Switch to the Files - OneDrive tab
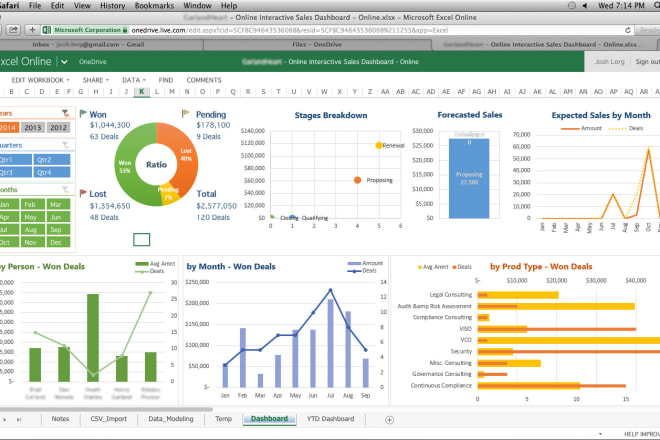The height and width of the screenshot is (440, 660). coord(317,44)
